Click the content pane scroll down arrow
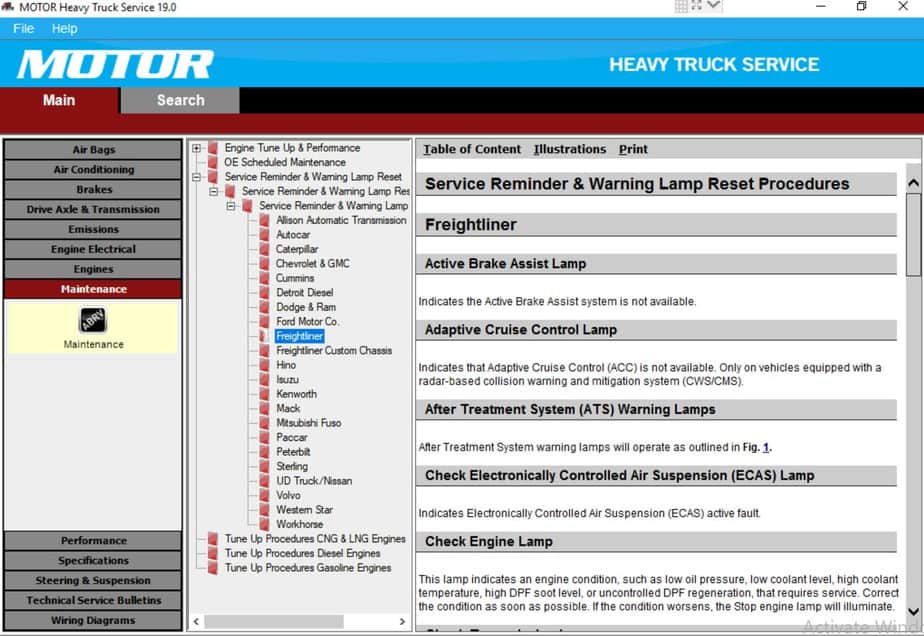Screen dimensions: 924x636 (912, 612)
